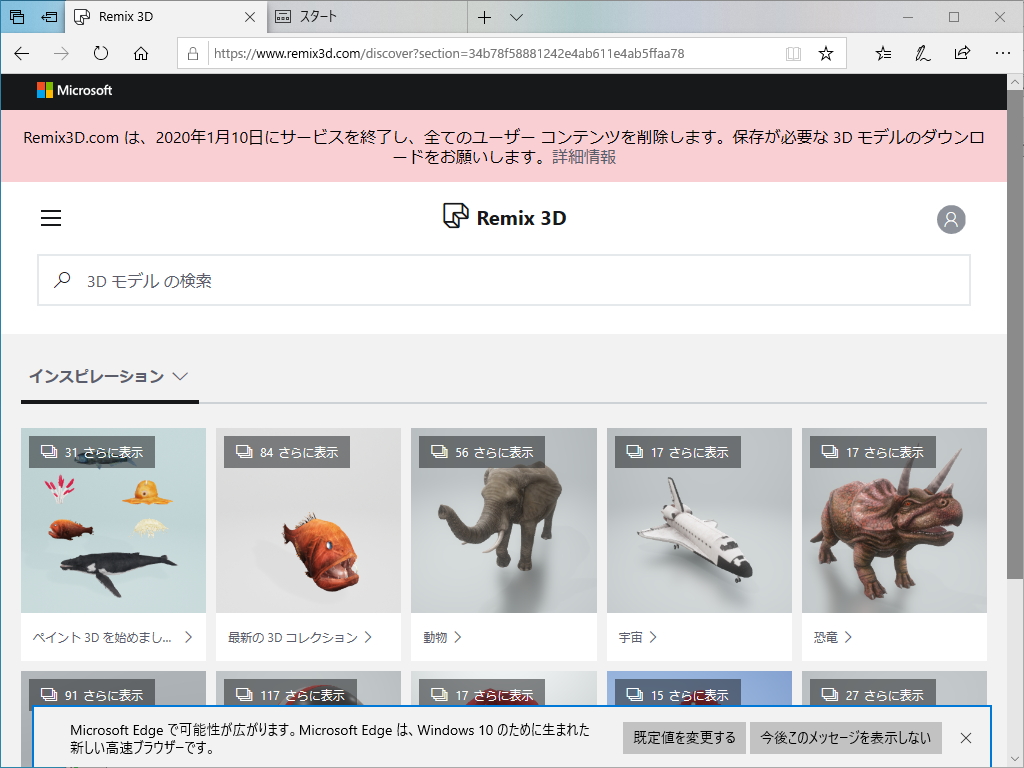This screenshot has width=1024, height=768.
Task: Star the page to add a favorite
Action: [x=825, y=53]
